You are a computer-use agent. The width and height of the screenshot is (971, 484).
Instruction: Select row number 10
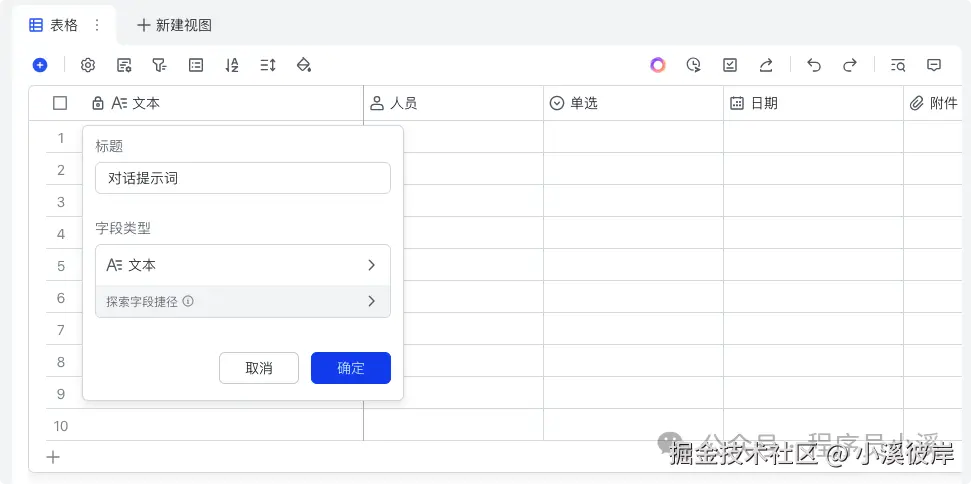[x=61, y=426]
